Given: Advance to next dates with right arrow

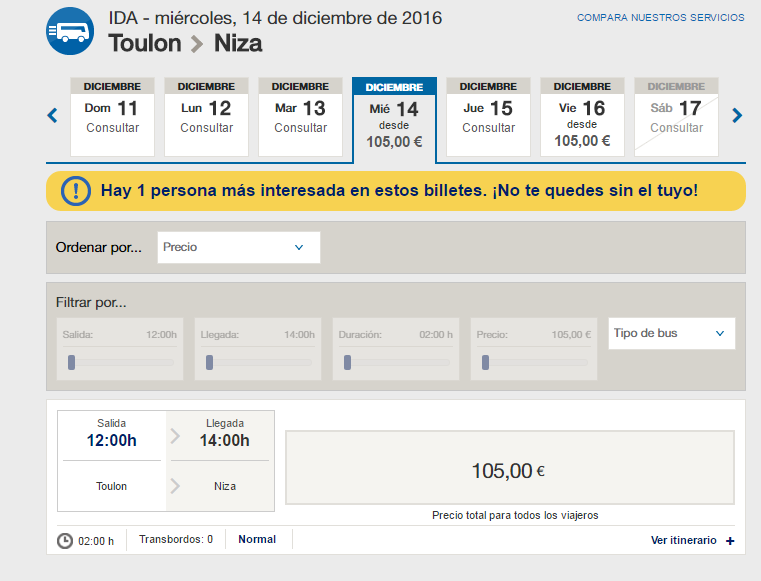Looking at the screenshot, I should tap(737, 116).
